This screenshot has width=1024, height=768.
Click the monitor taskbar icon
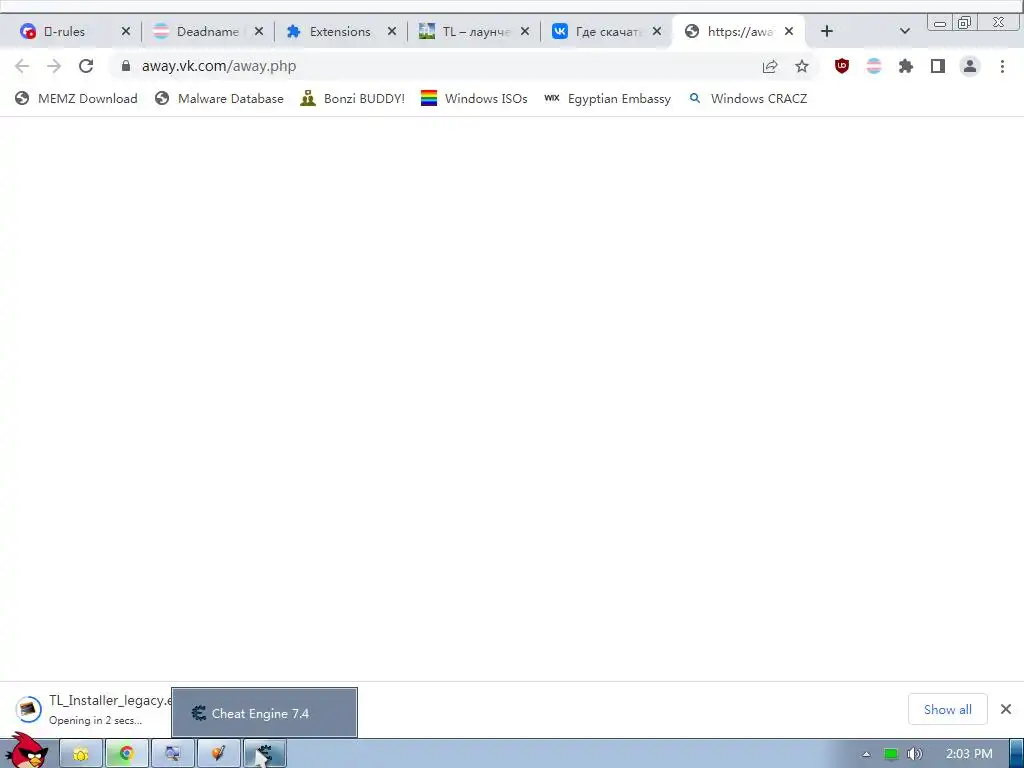172,754
